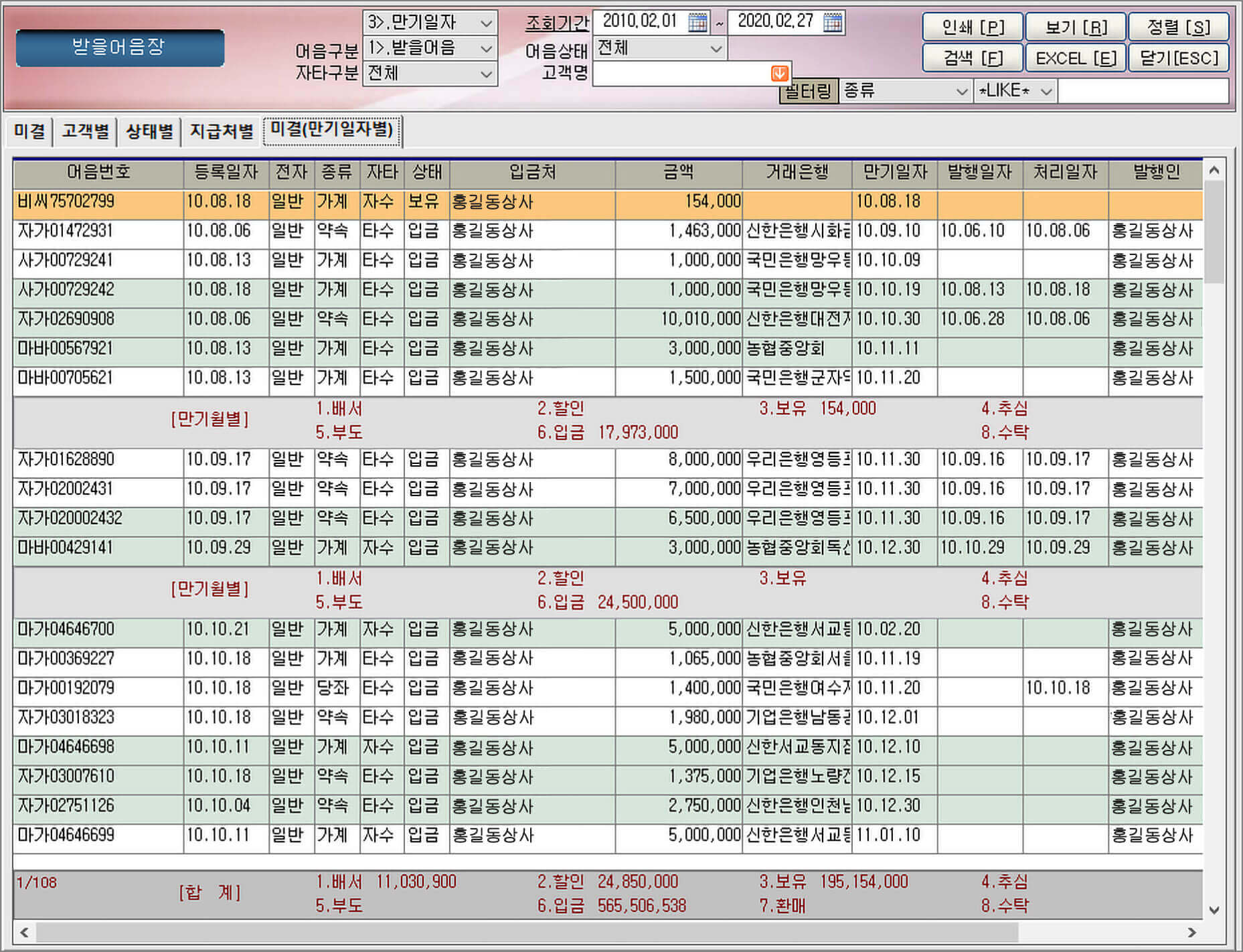The height and width of the screenshot is (952, 1243).
Task: Click the 합계 입금 total 565,506,538
Action: coord(641,906)
